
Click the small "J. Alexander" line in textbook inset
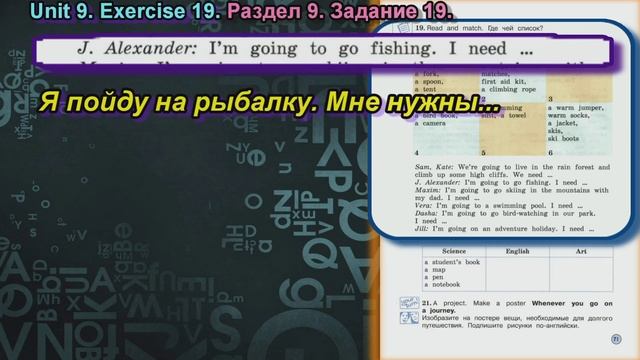(501, 182)
